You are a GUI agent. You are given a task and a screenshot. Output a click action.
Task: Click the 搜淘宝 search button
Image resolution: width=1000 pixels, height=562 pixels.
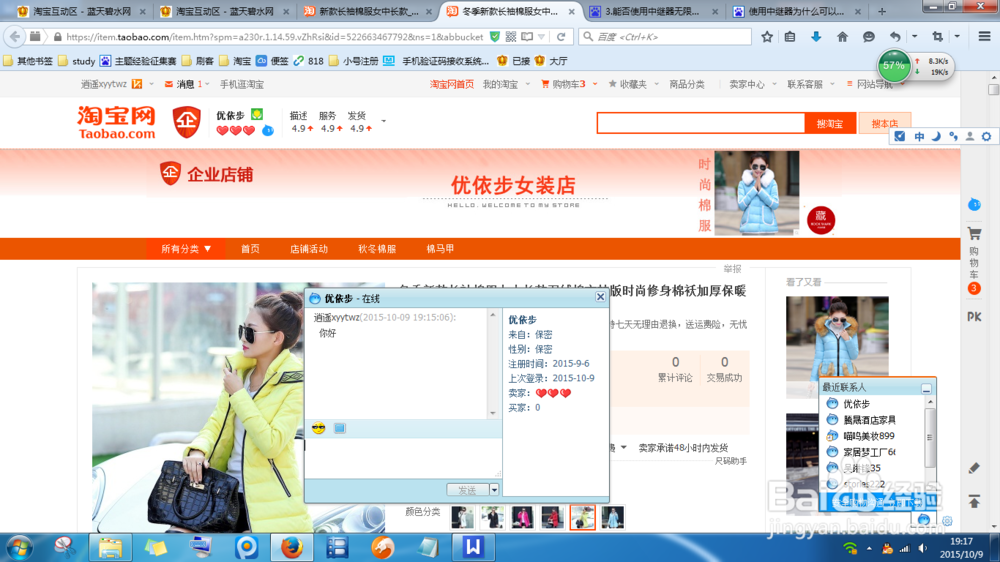coord(830,123)
